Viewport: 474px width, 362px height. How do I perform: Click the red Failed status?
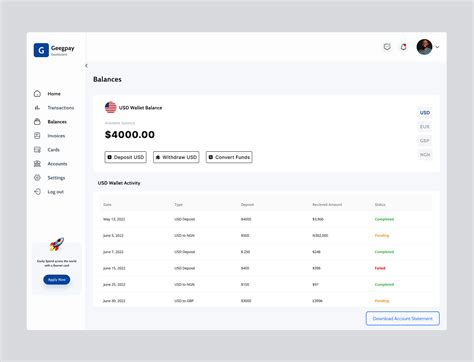click(380, 268)
